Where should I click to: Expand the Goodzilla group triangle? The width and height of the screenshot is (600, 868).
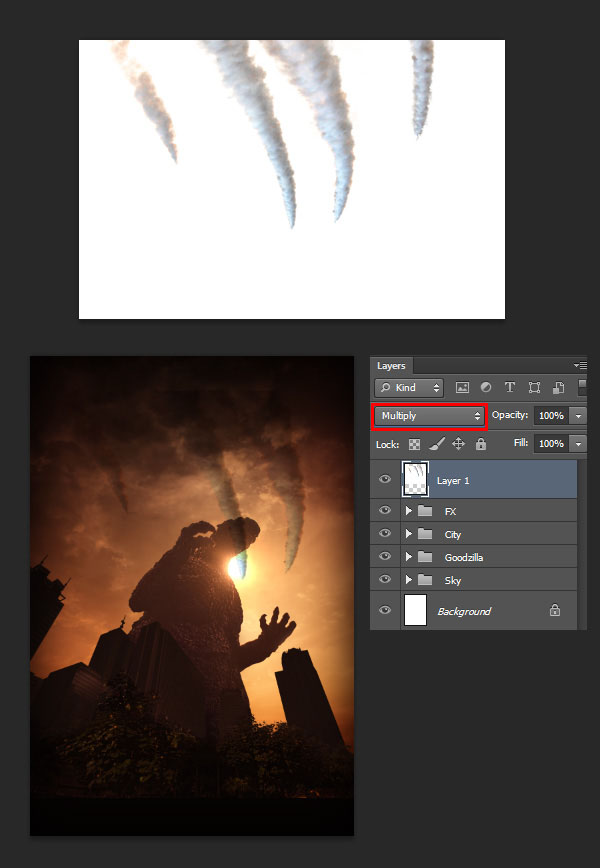(408, 557)
